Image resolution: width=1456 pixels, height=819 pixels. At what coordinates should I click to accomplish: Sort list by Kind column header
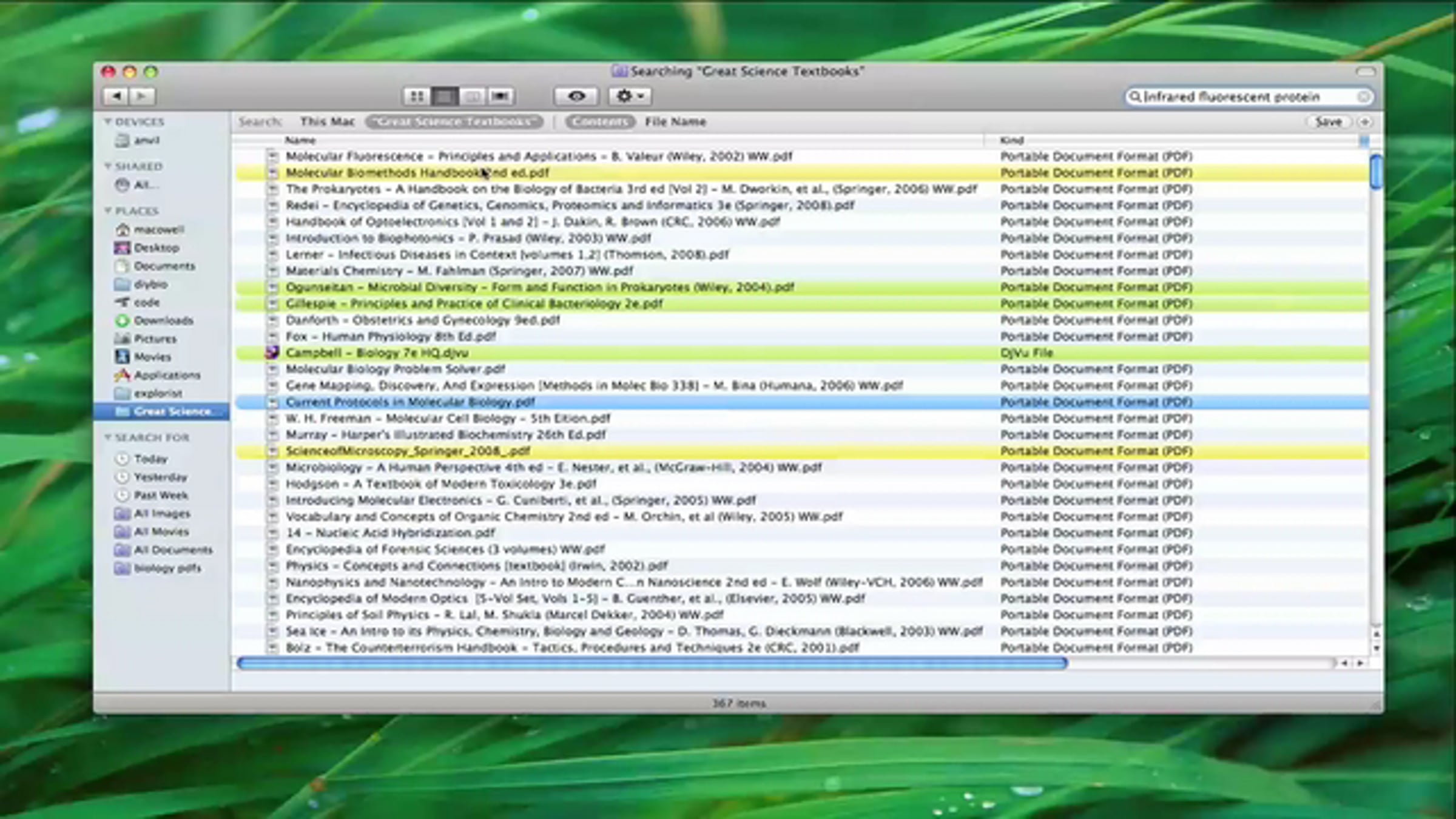1011,140
